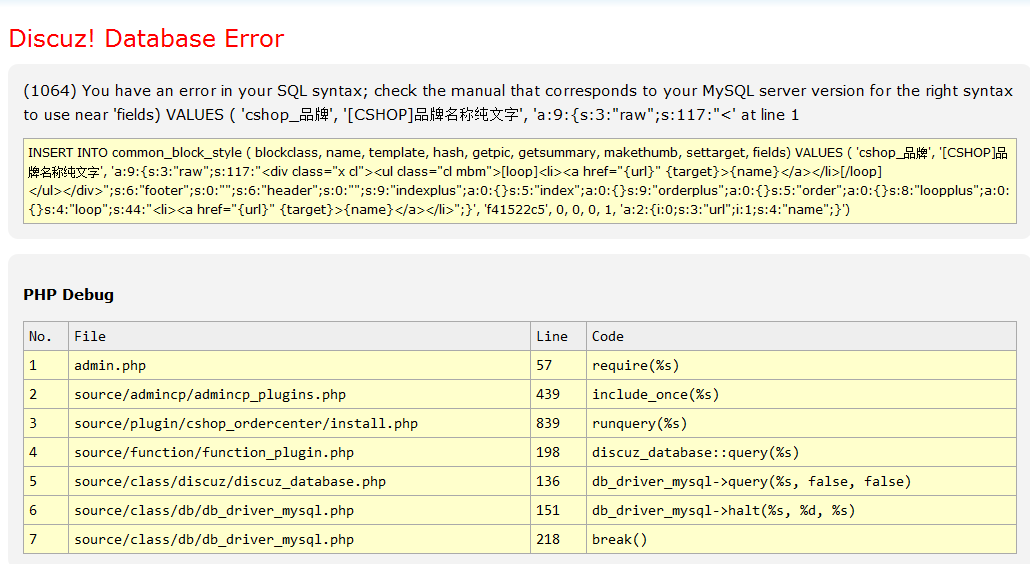Click row number 6 cell
Viewport: 1030px width, 564px height.
pos(46,510)
